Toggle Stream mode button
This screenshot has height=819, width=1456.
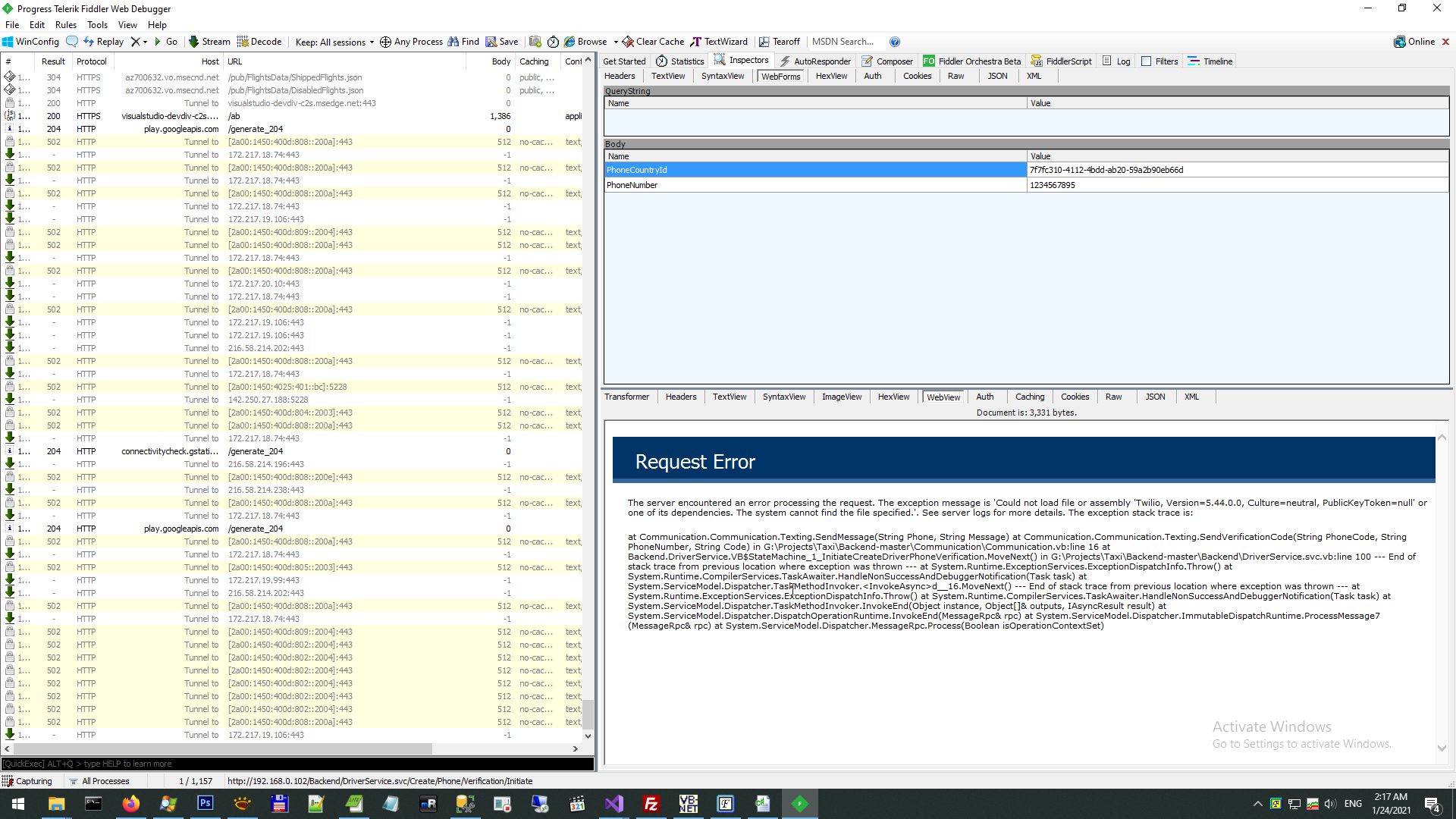click(209, 42)
